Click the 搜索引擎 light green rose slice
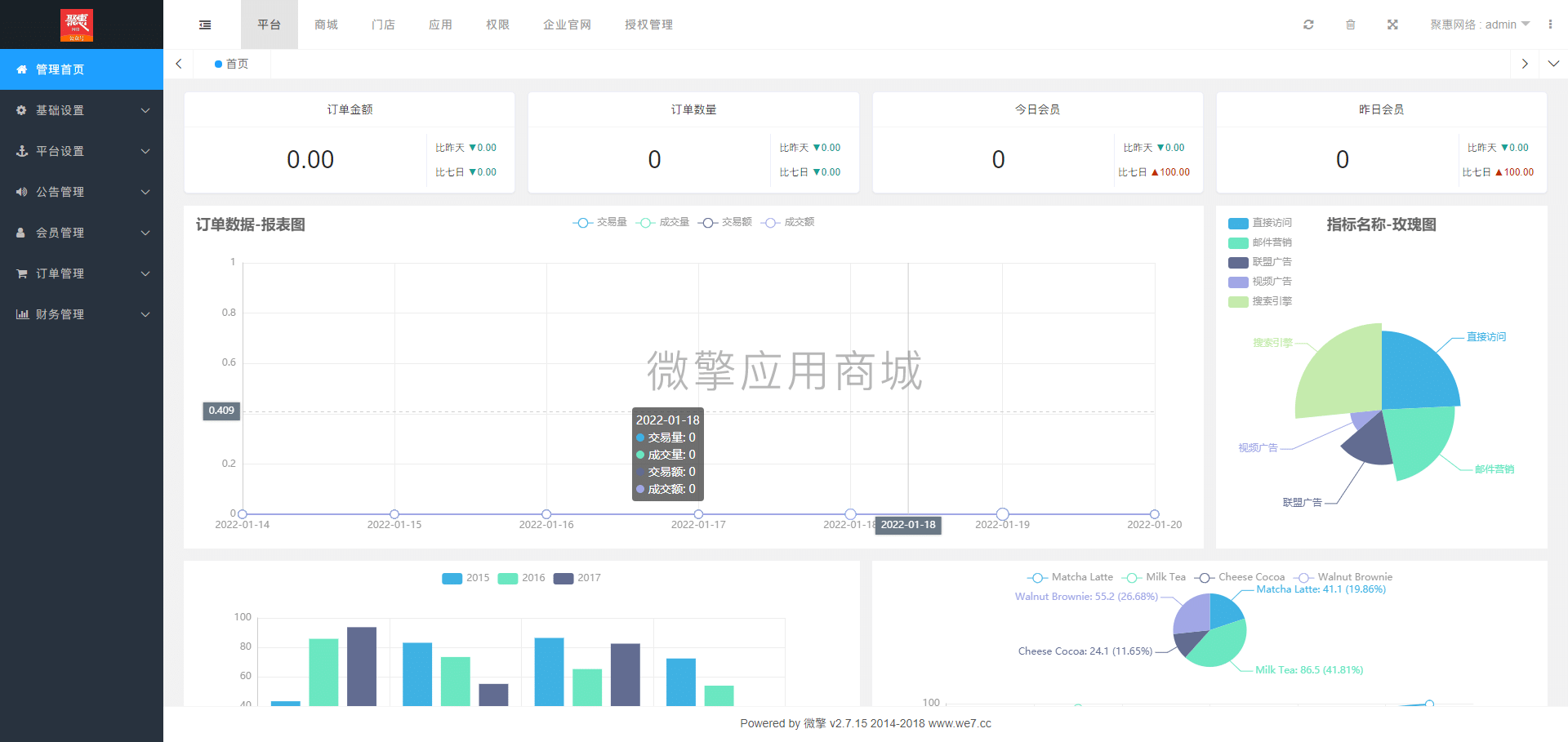Viewport: 1568px width, 742px height. [x=1343, y=371]
